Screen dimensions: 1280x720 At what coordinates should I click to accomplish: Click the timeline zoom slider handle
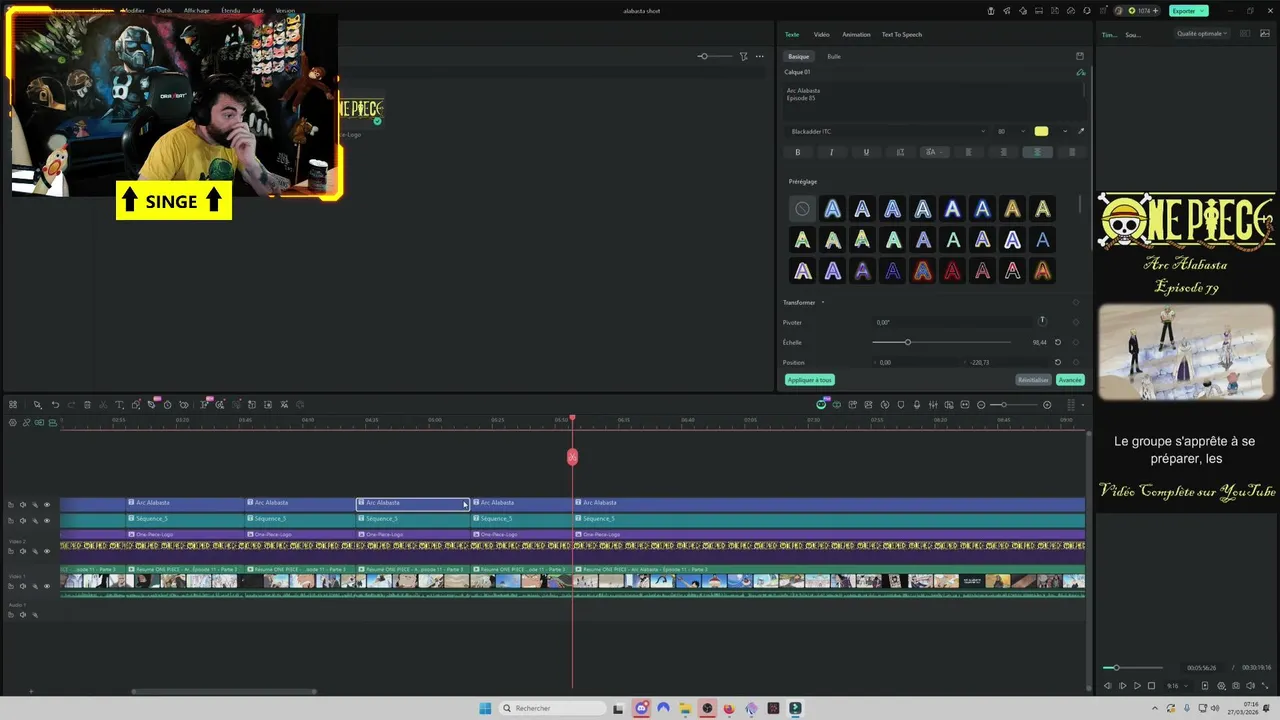click(x=1003, y=405)
